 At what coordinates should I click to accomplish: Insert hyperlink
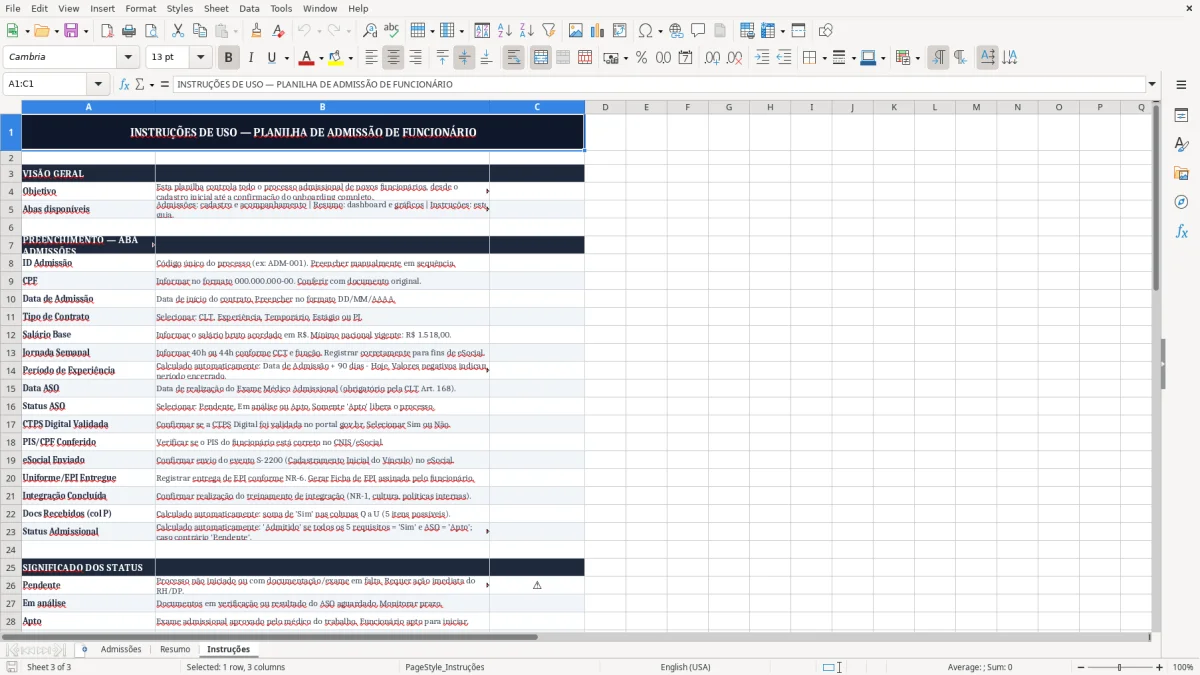click(x=676, y=31)
